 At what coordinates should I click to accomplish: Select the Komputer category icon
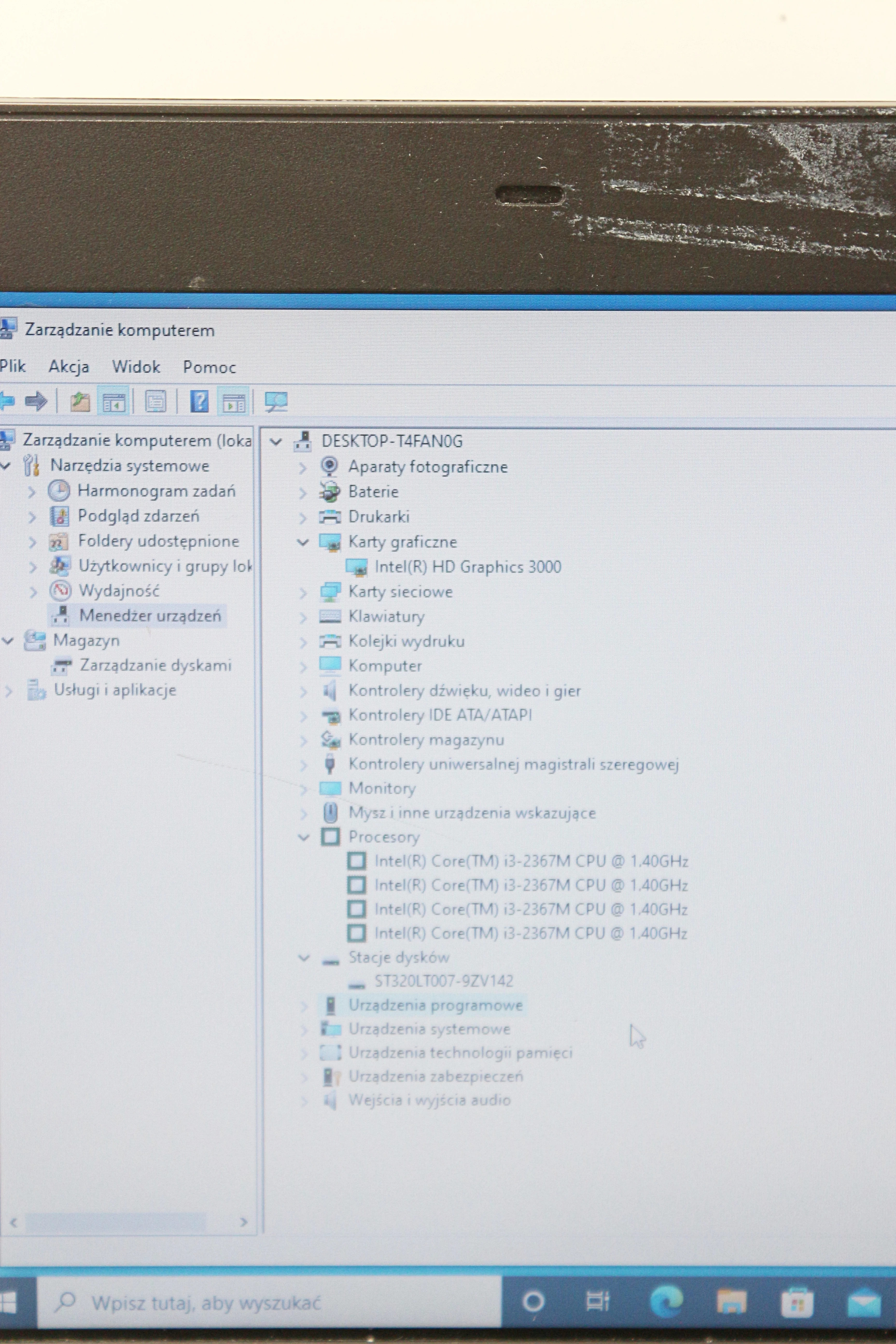330,666
